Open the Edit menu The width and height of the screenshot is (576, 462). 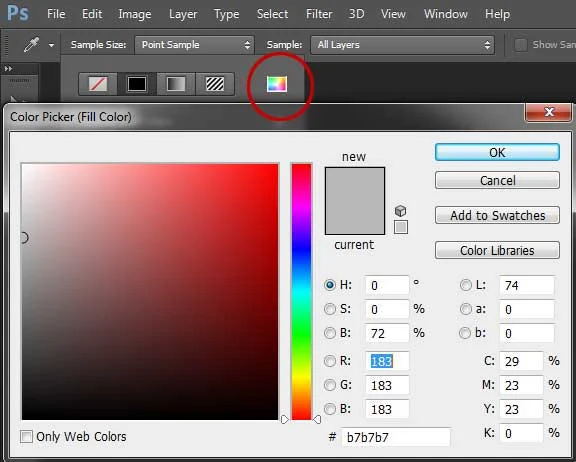pos(92,14)
